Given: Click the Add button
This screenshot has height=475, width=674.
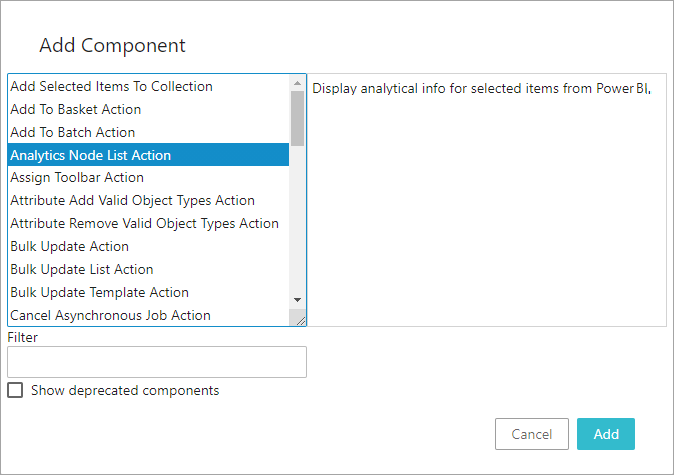Looking at the screenshot, I should click(606, 434).
